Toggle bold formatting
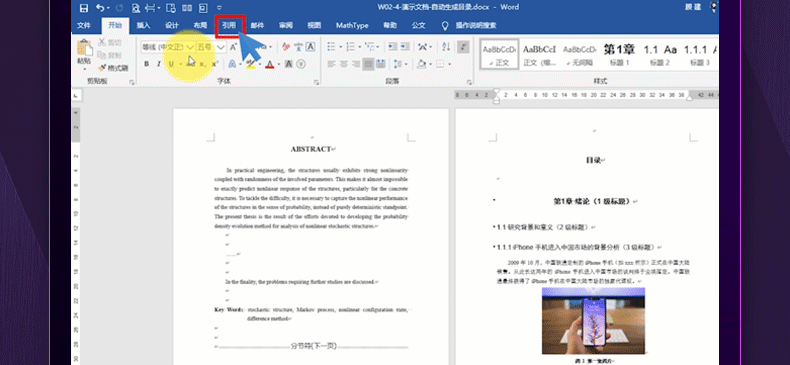The width and height of the screenshot is (790, 365). [147, 64]
